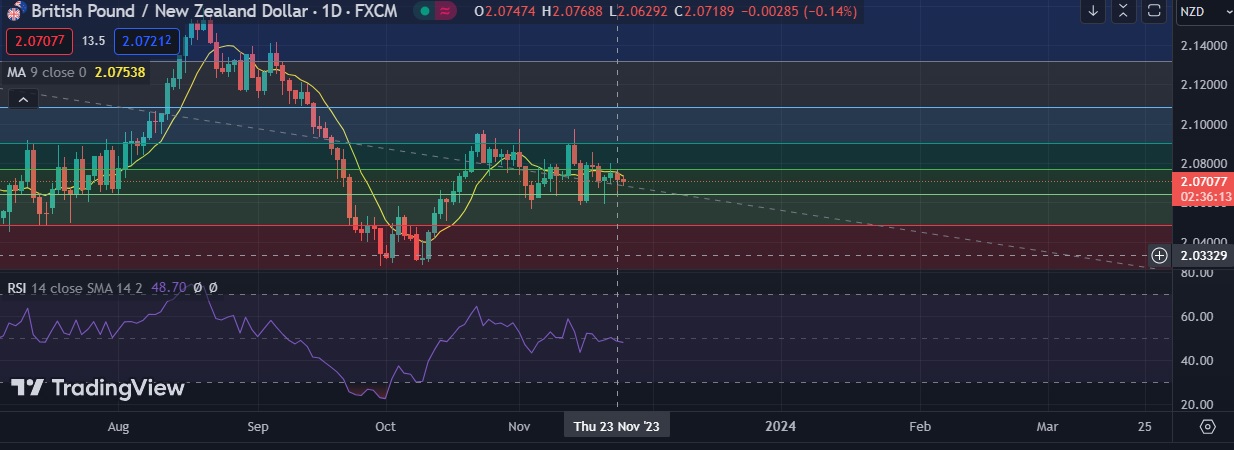Click the Mar label on time axis

1047,426
